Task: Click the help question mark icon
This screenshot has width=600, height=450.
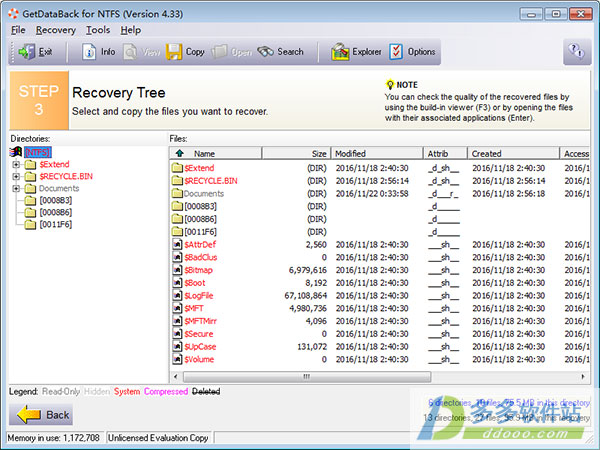Action: click(577, 51)
